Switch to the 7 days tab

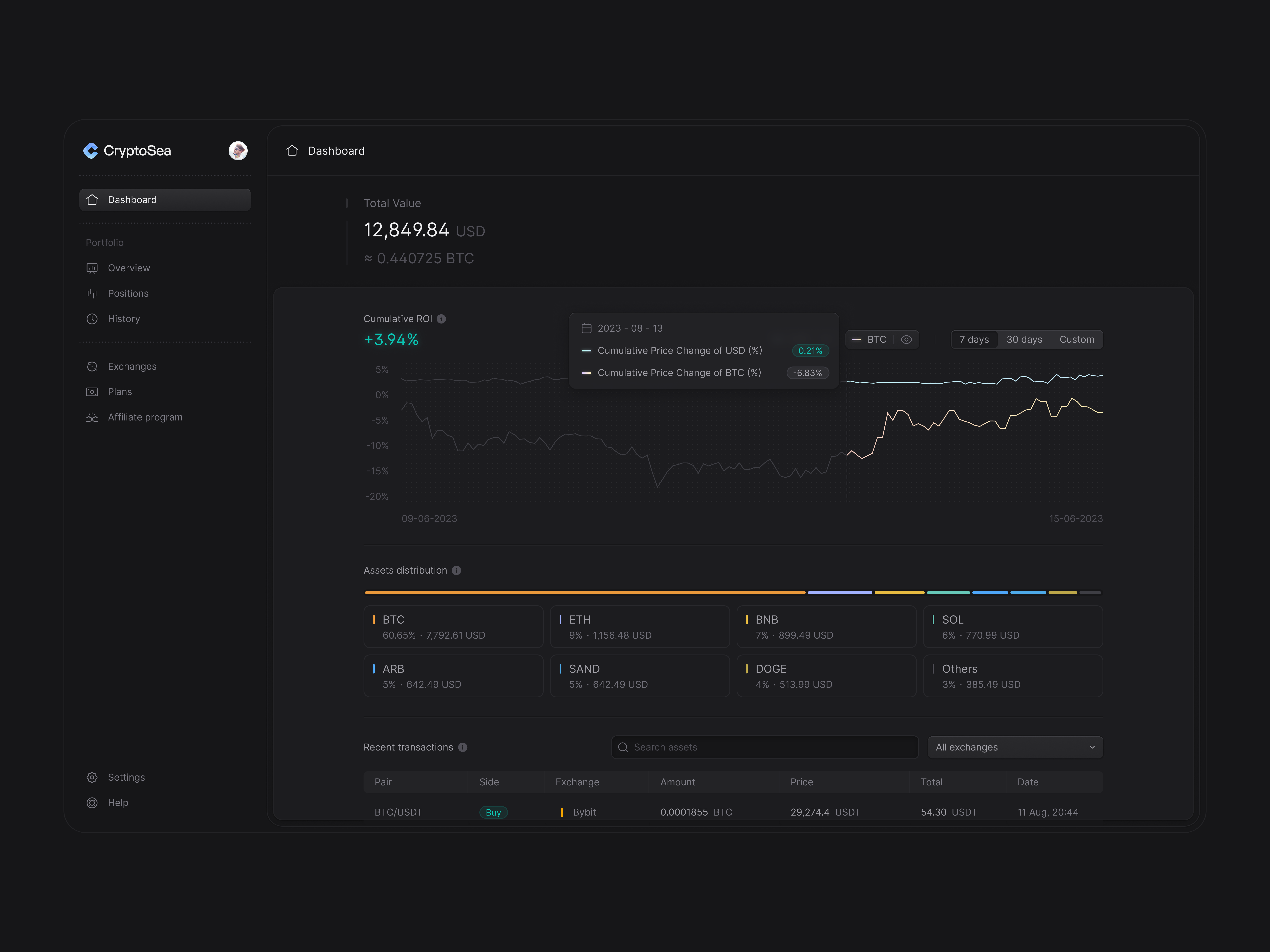click(974, 339)
